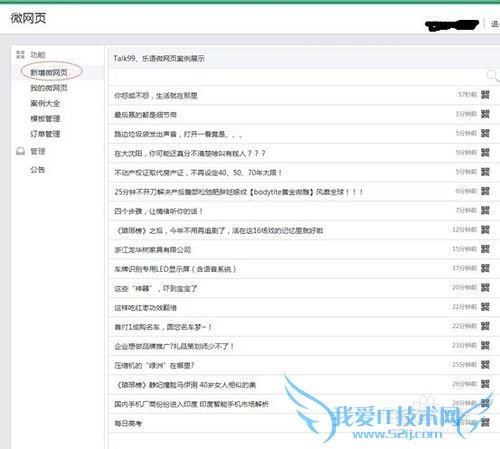
Task: Open article 这样吃红枣功效翻倍
Action: pos(145,308)
